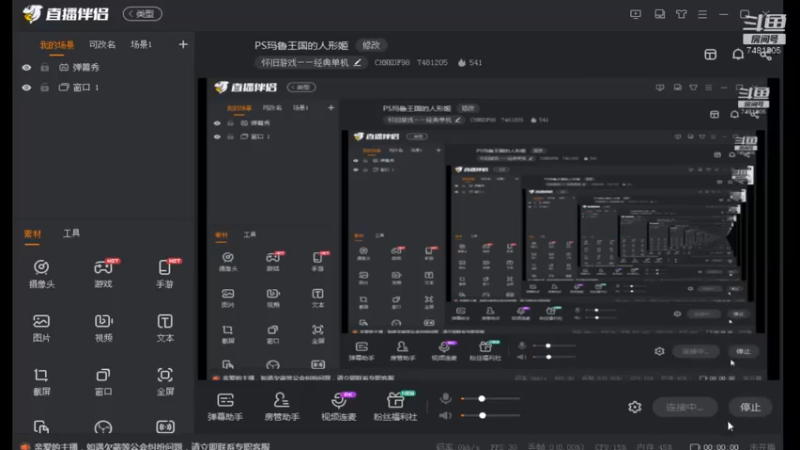
Task: Add a 全屏 fullscreen capture source
Action: [x=165, y=382]
